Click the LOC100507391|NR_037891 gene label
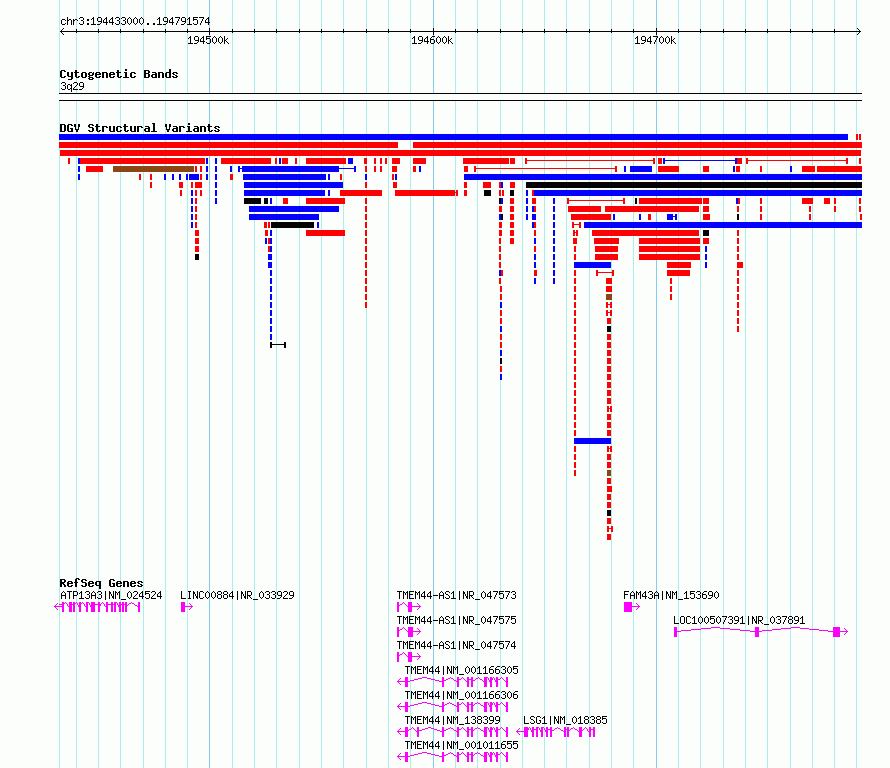This screenshot has height=768, width=890. point(739,620)
